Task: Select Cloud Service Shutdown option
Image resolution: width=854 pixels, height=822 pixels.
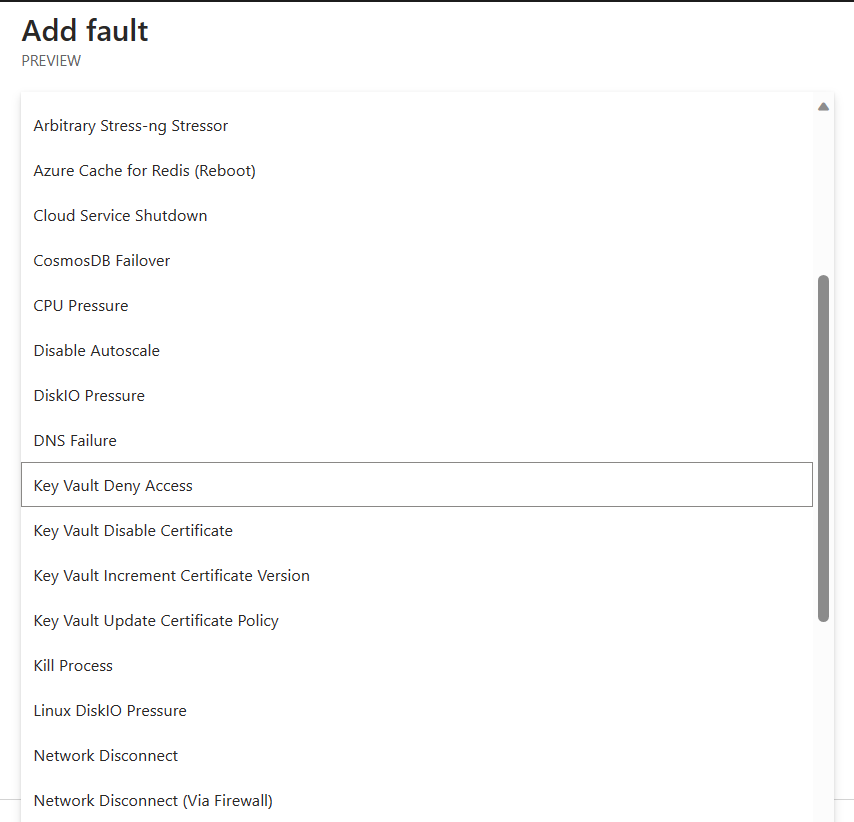Action: [120, 216]
